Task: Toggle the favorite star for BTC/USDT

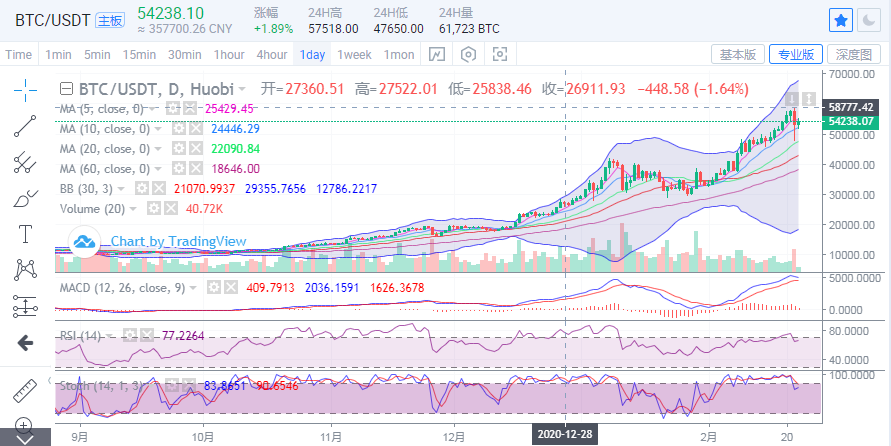Action: 842,20
